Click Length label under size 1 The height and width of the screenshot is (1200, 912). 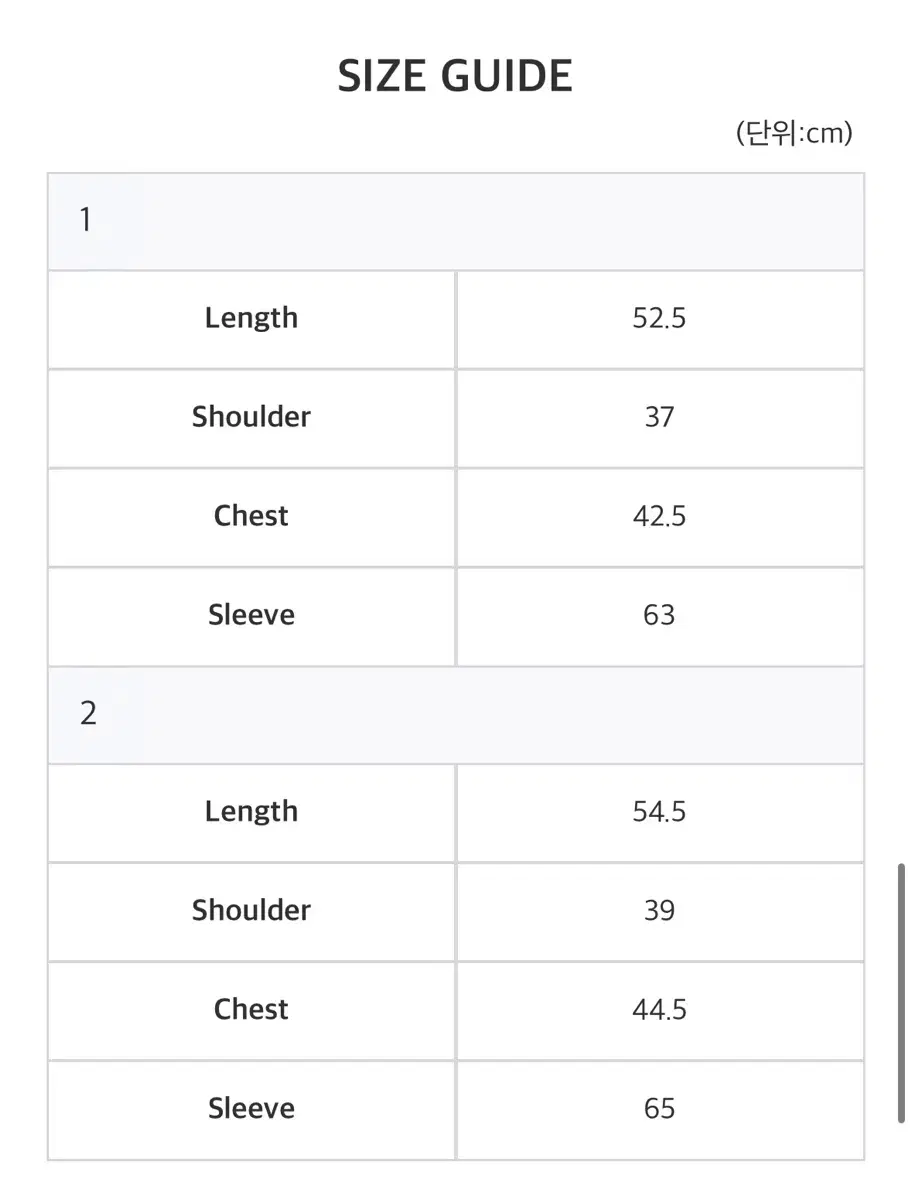[x=252, y=318]
